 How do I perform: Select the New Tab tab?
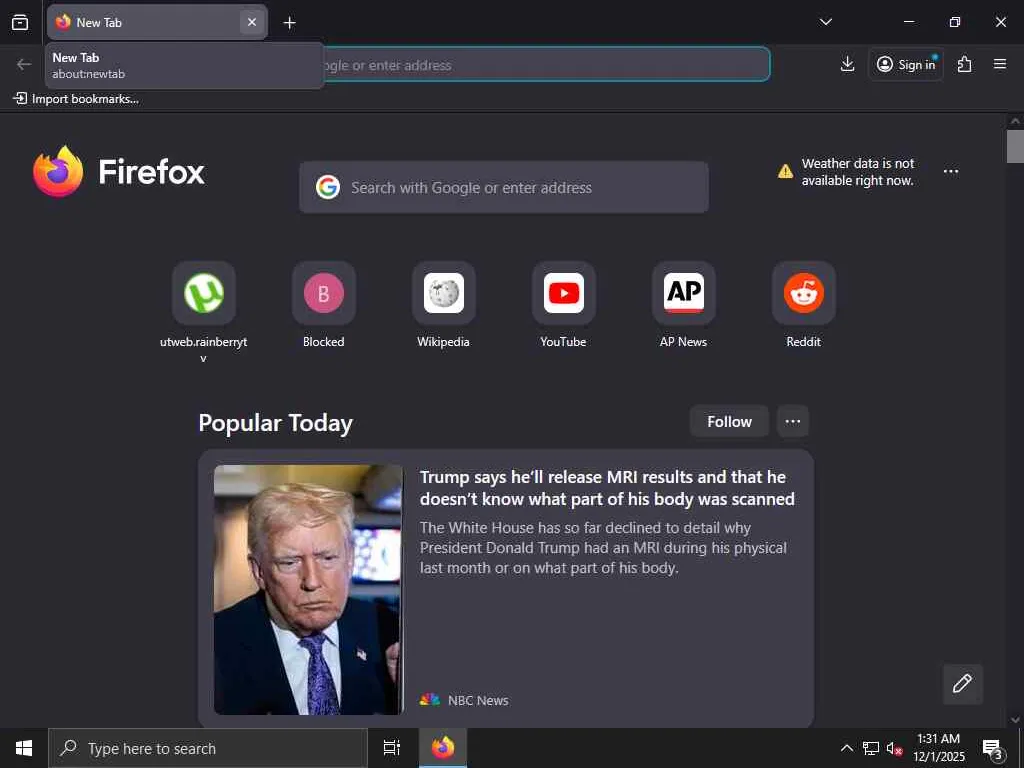click(x=157, y=22)
